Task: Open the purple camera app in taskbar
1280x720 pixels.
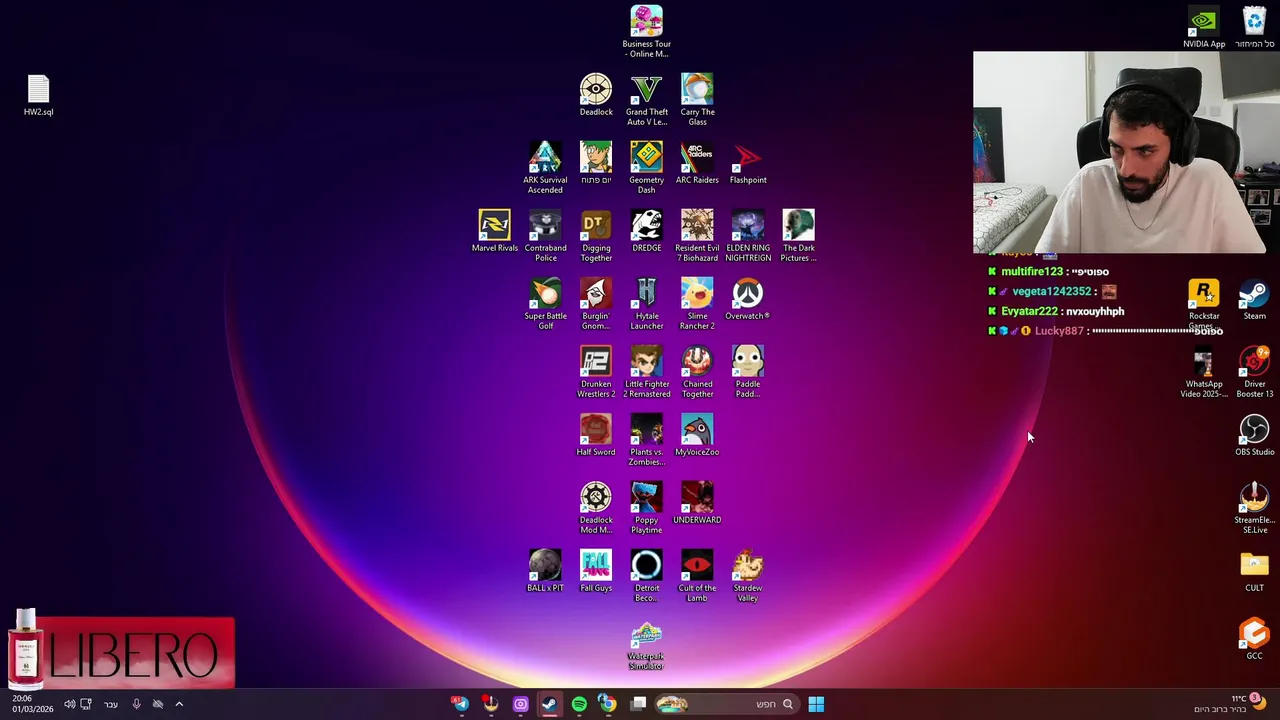Action: (520, 704)
